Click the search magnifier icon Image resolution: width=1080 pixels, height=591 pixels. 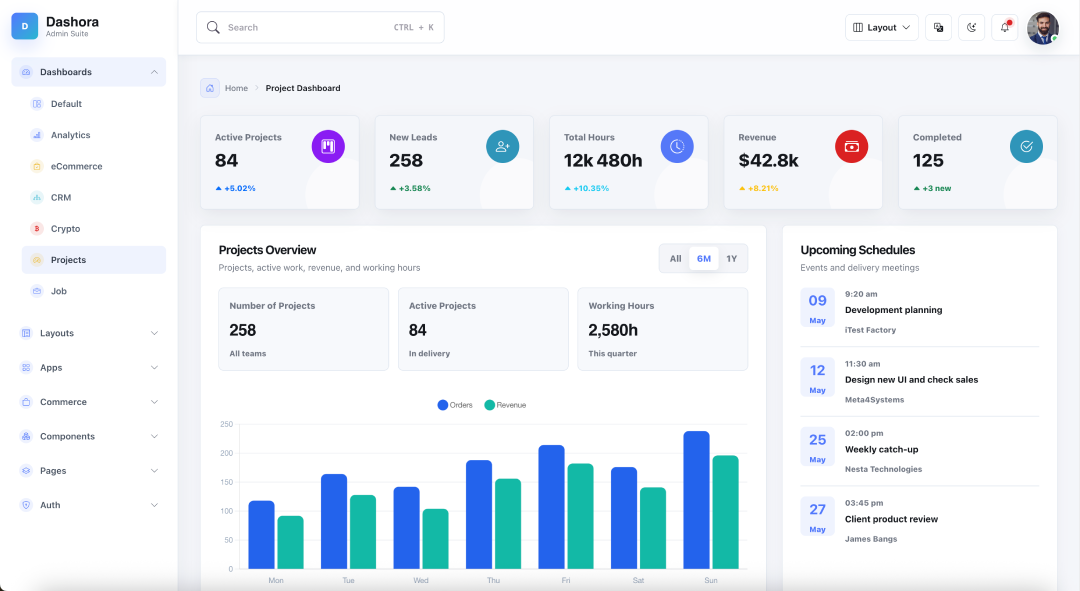[x=214, y=28]
